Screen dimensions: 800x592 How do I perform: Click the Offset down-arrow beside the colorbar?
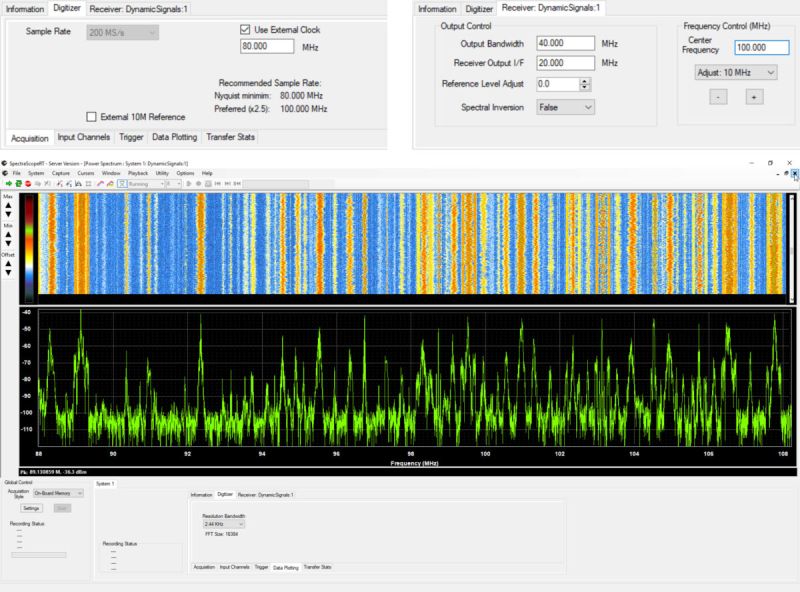pos(7,272)
